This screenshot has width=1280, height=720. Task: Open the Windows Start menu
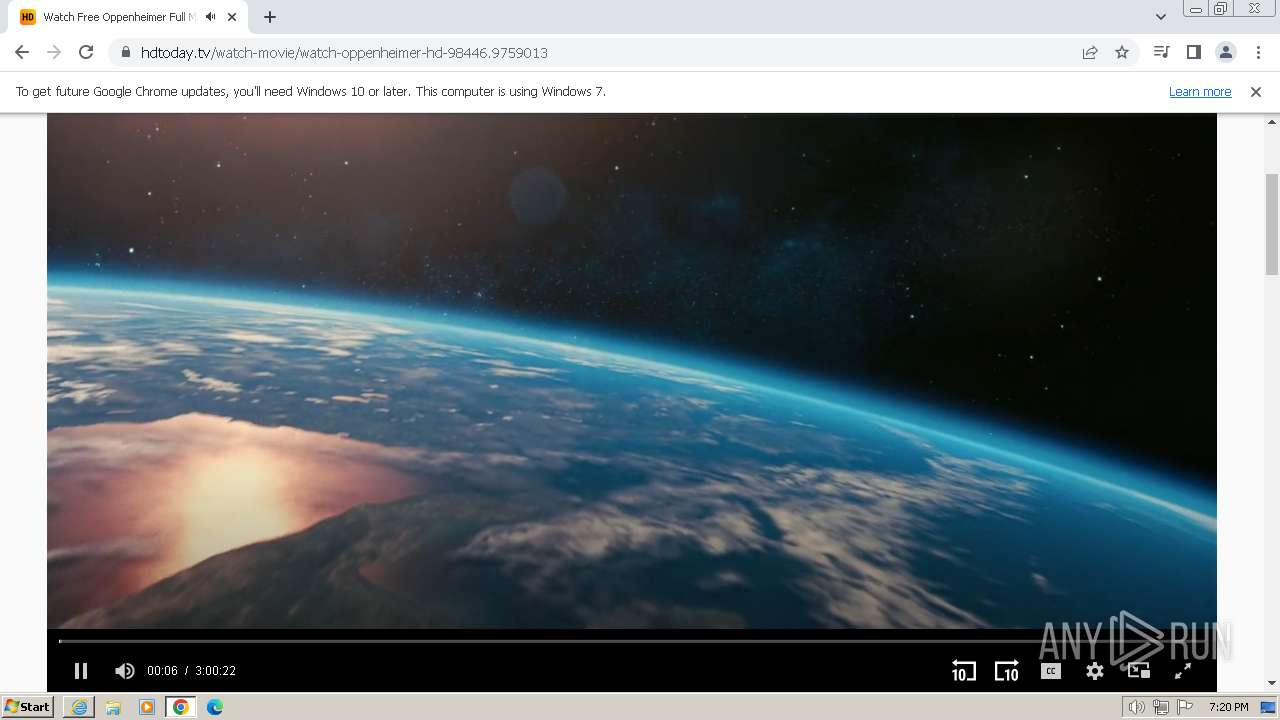coord(27,706)
